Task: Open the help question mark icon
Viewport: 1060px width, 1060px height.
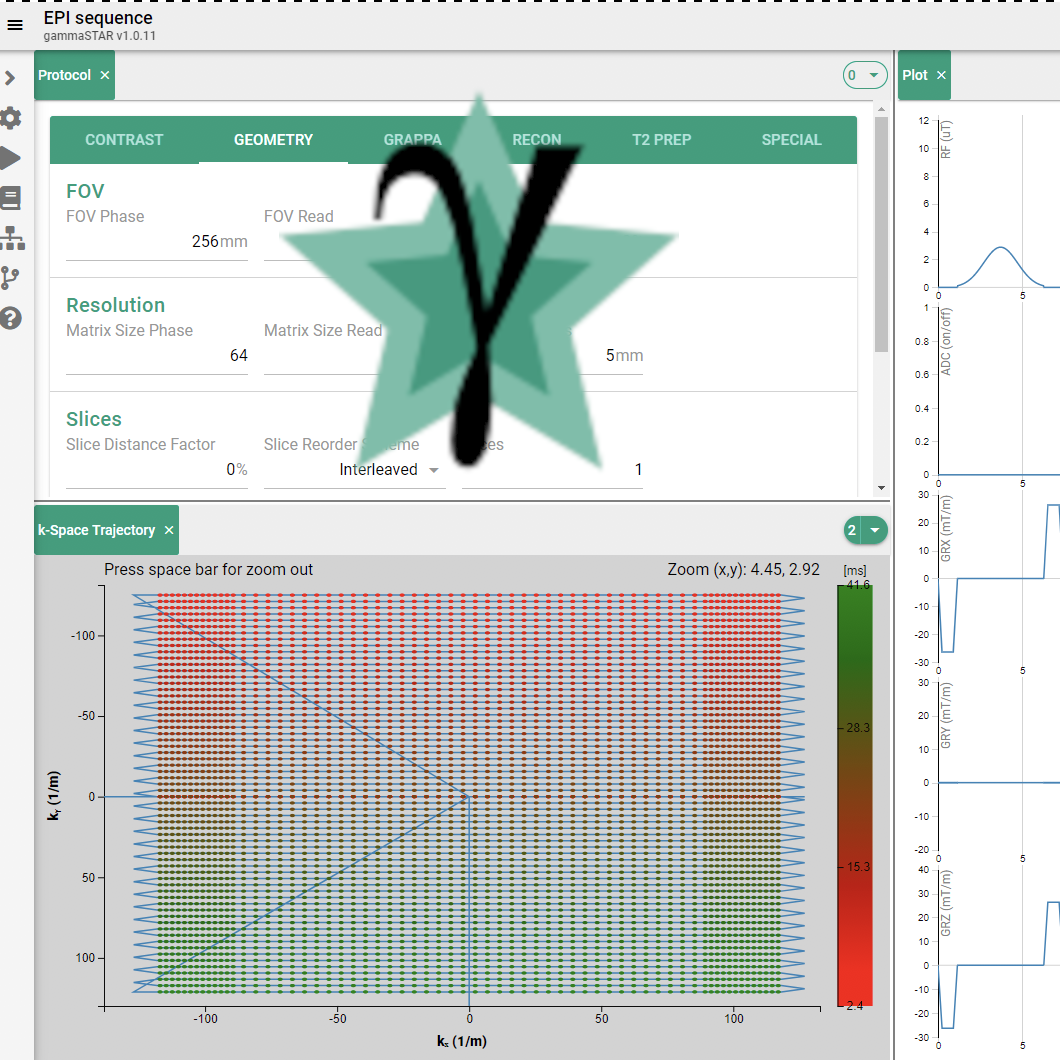Action: 11,318
